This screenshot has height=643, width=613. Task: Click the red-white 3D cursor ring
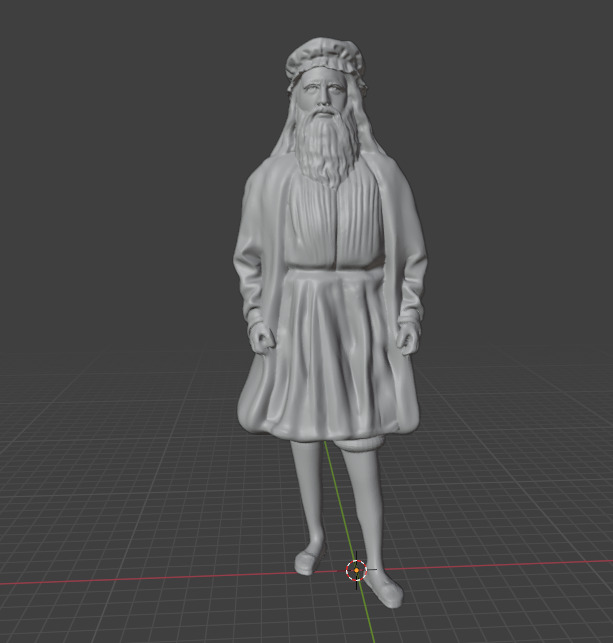coord(356,570)
